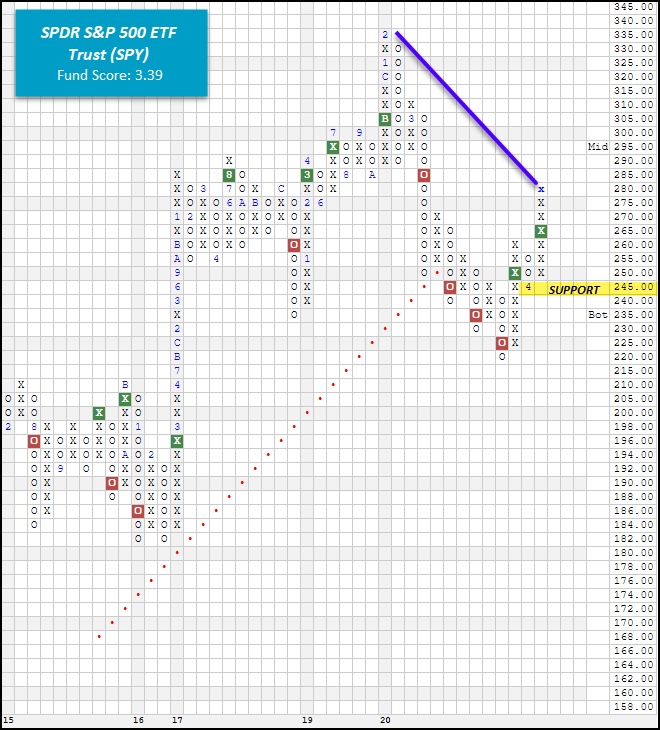Click the green B box at 305.00

pyautogui.click(x=385, y=119)
